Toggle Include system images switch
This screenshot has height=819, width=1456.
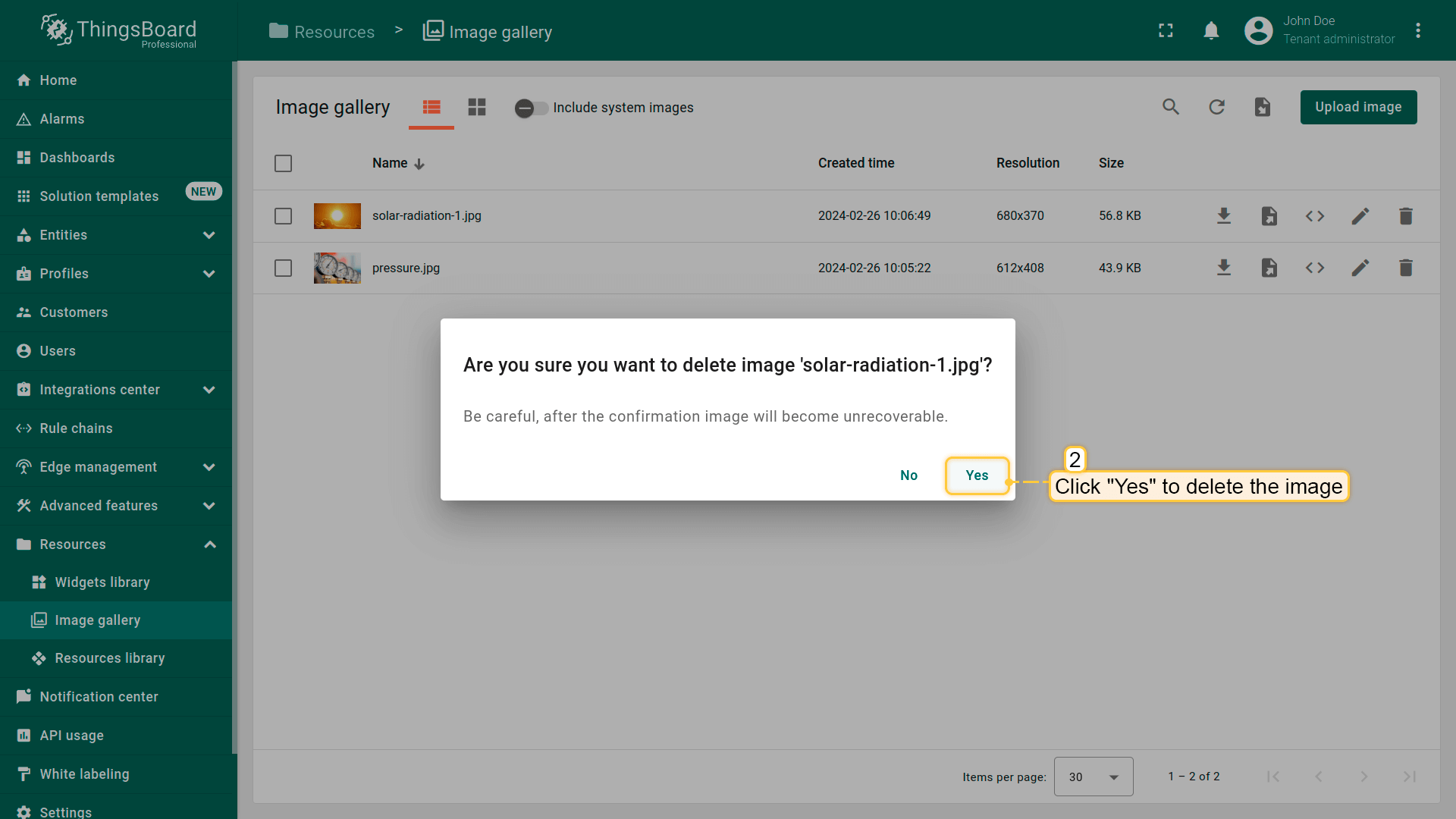click(531, 108)
